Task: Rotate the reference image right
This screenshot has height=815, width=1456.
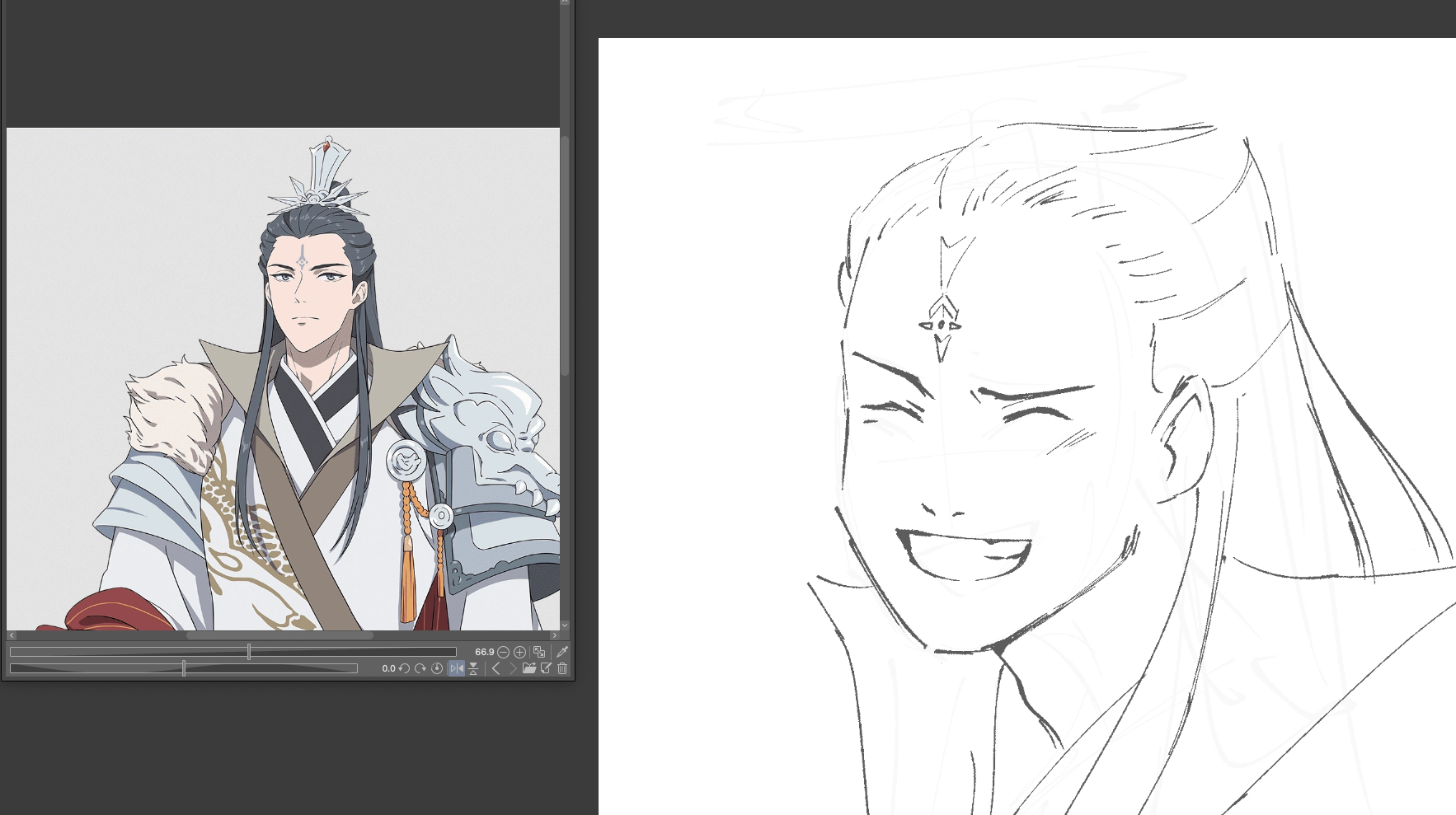Action: click(420, 668)
